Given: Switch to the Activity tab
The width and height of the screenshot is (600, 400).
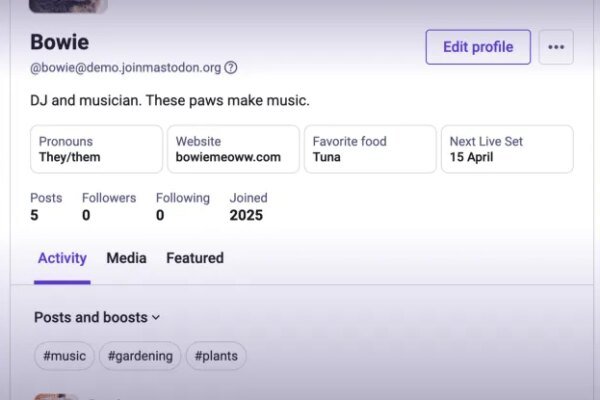Looking at the screenshot, I should click(x=62, y=258).
